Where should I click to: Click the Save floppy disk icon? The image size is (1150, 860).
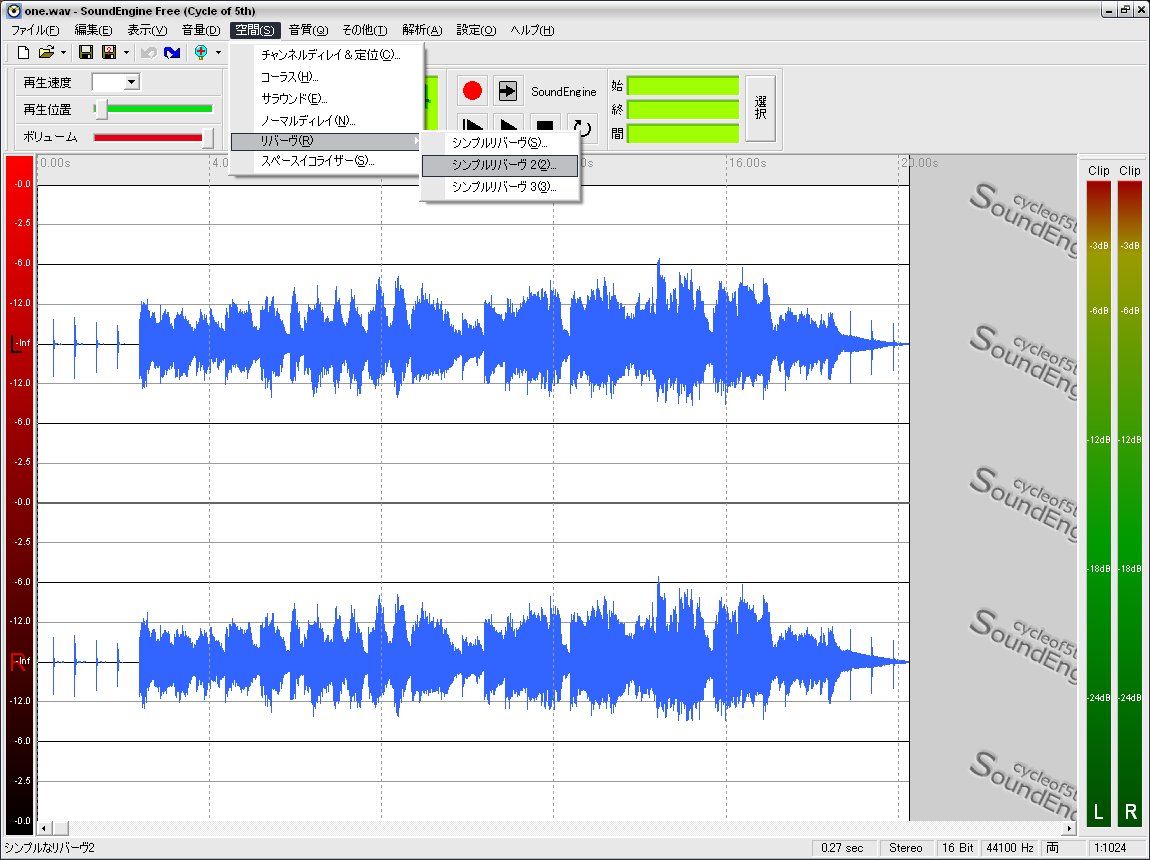[x=86, y=52]
